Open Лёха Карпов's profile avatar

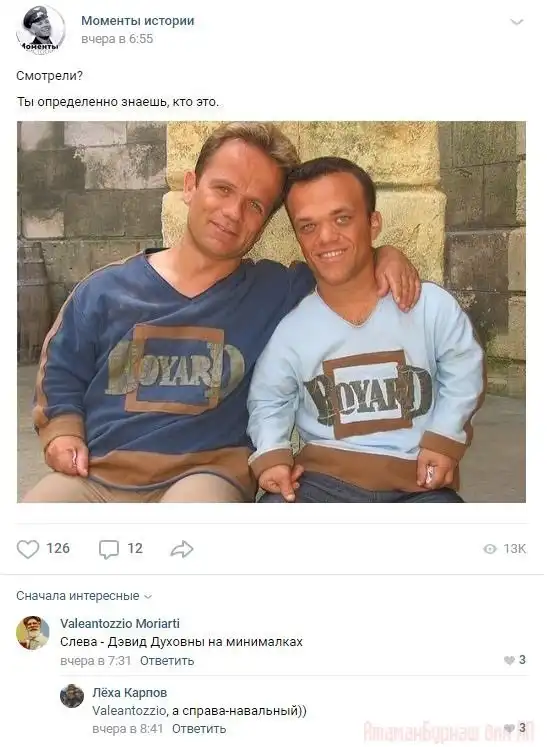72,696
